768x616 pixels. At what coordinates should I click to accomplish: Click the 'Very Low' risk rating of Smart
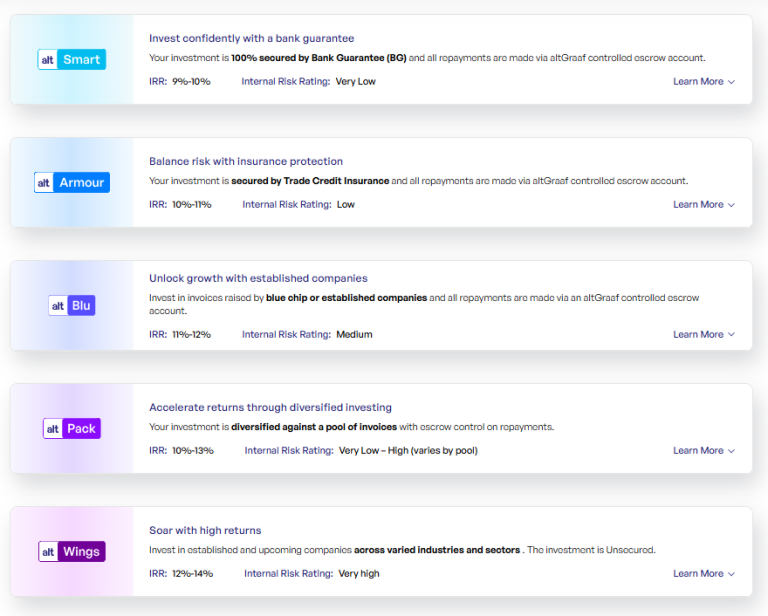[x=356, y=81]
